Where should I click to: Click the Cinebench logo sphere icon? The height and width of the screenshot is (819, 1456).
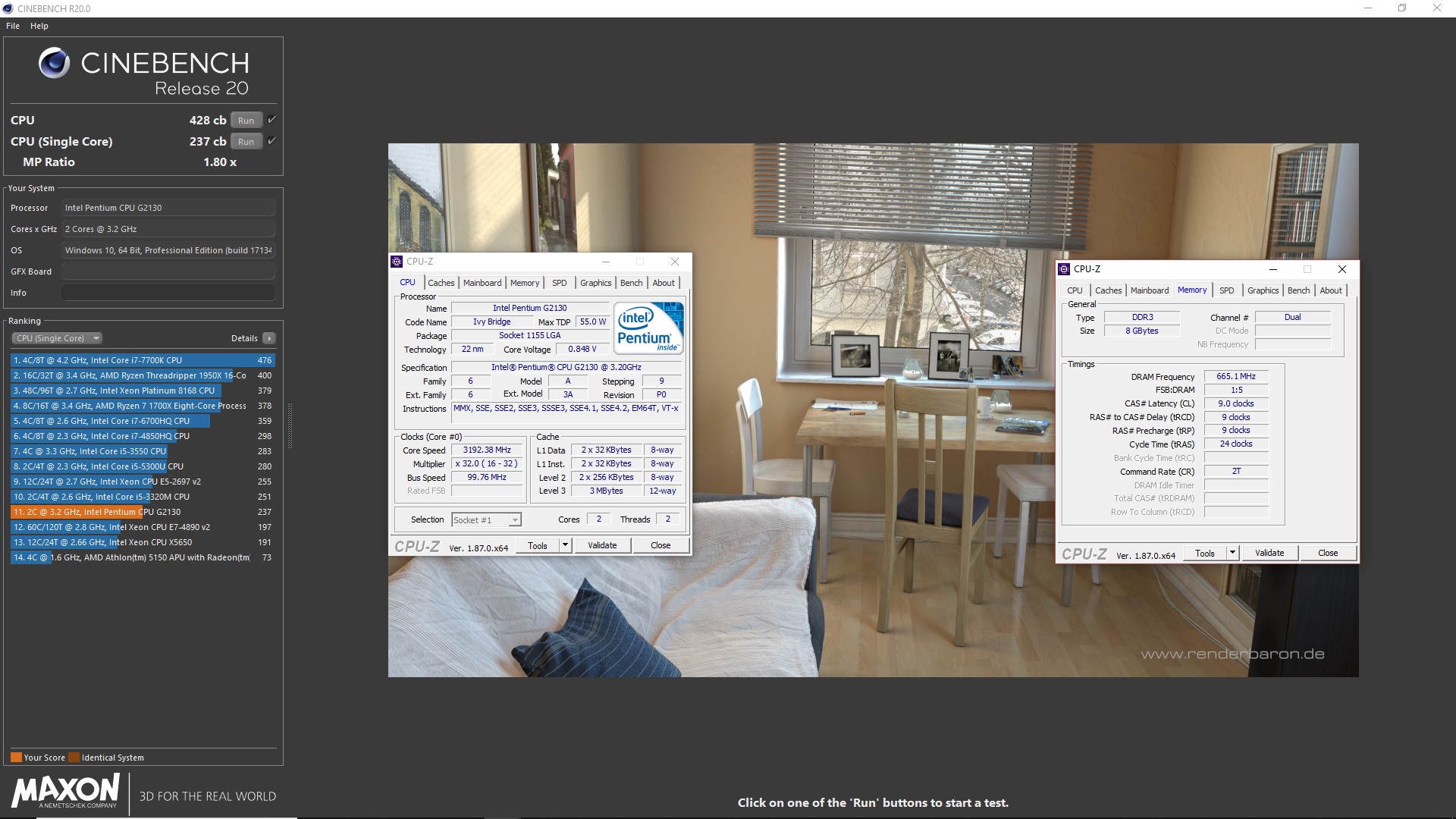point(54,63)
